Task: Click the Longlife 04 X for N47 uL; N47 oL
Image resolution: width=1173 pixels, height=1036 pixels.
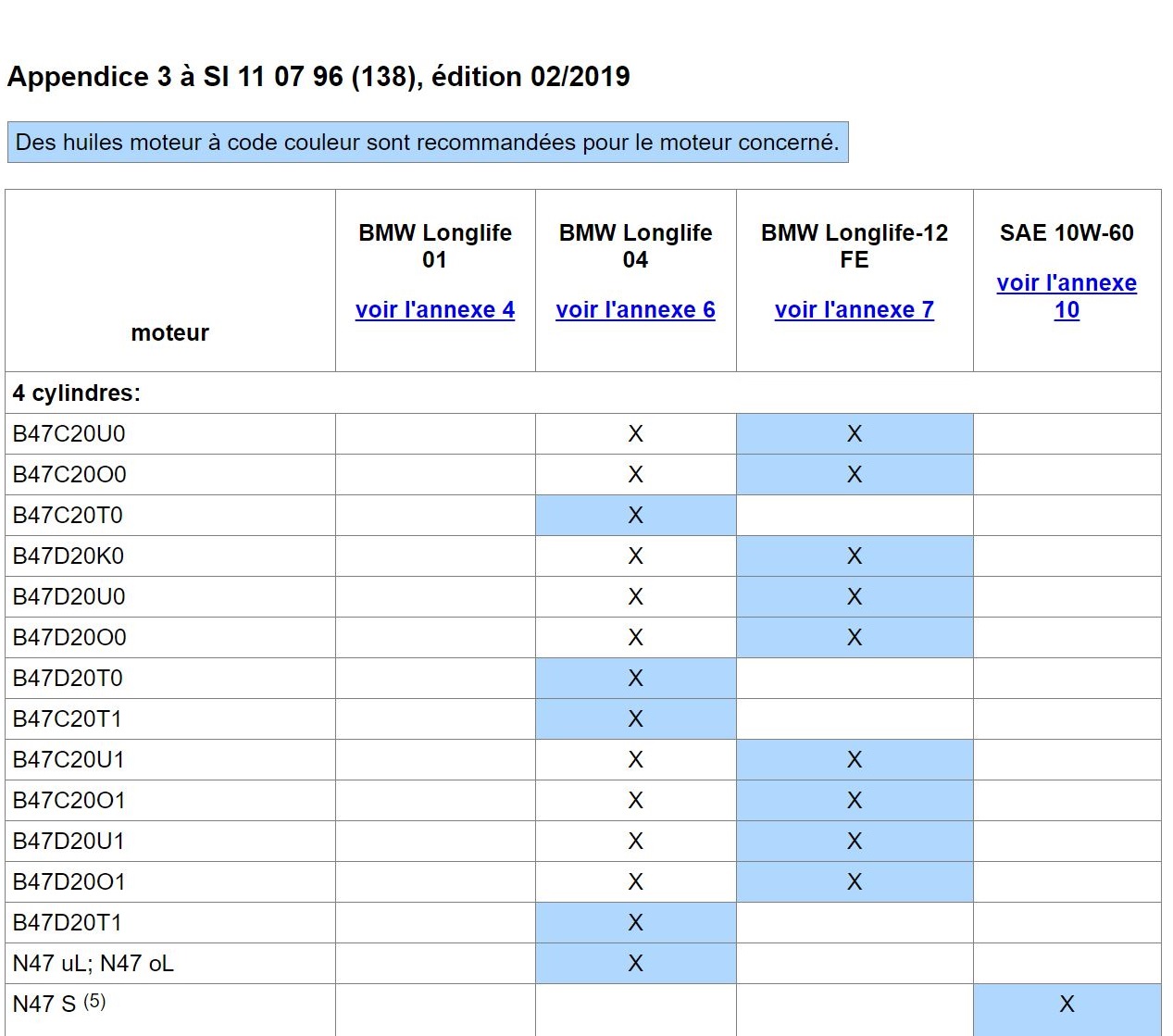Action: coord(635,963)
